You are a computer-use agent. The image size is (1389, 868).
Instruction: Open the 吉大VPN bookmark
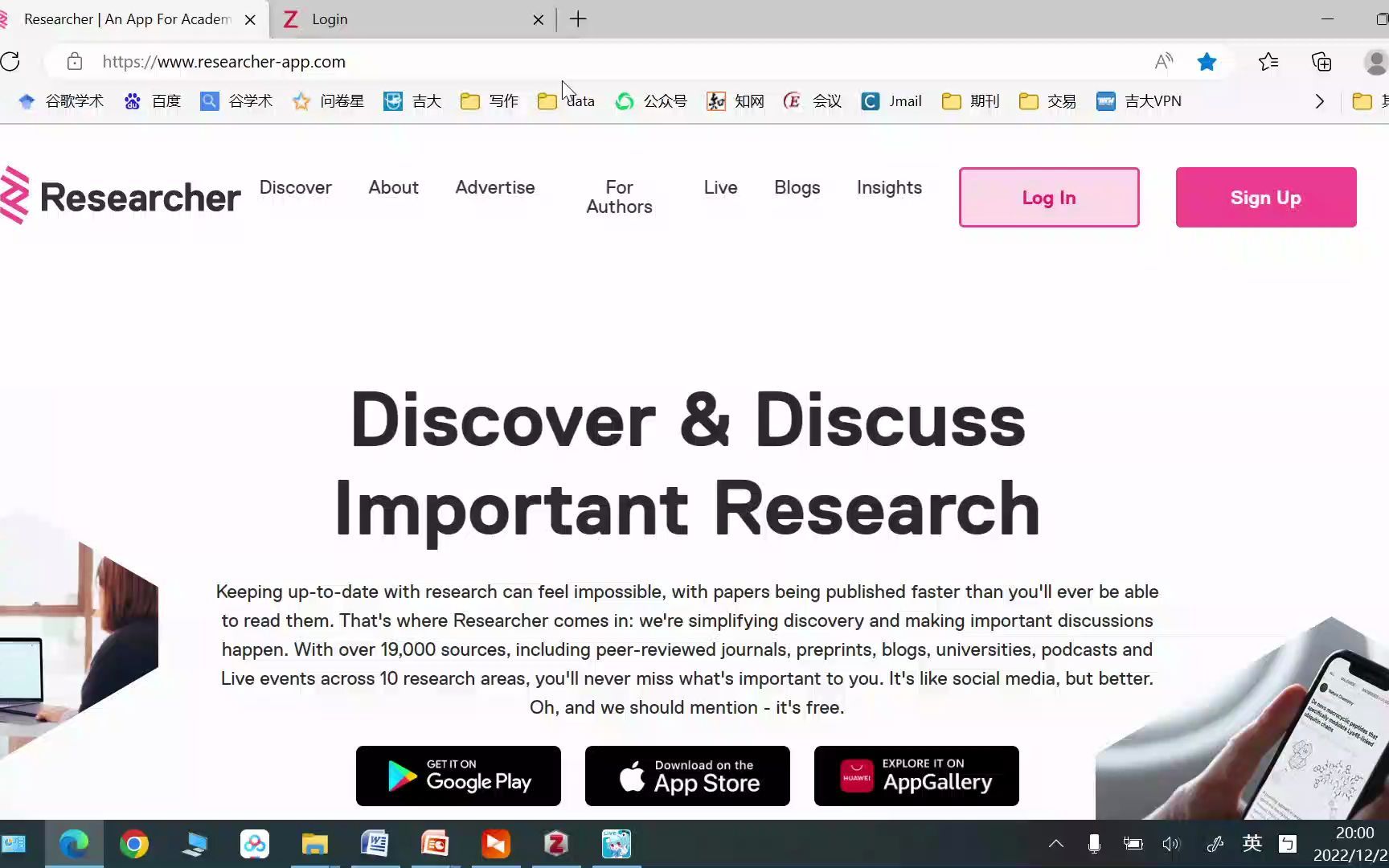[1139, 101]
